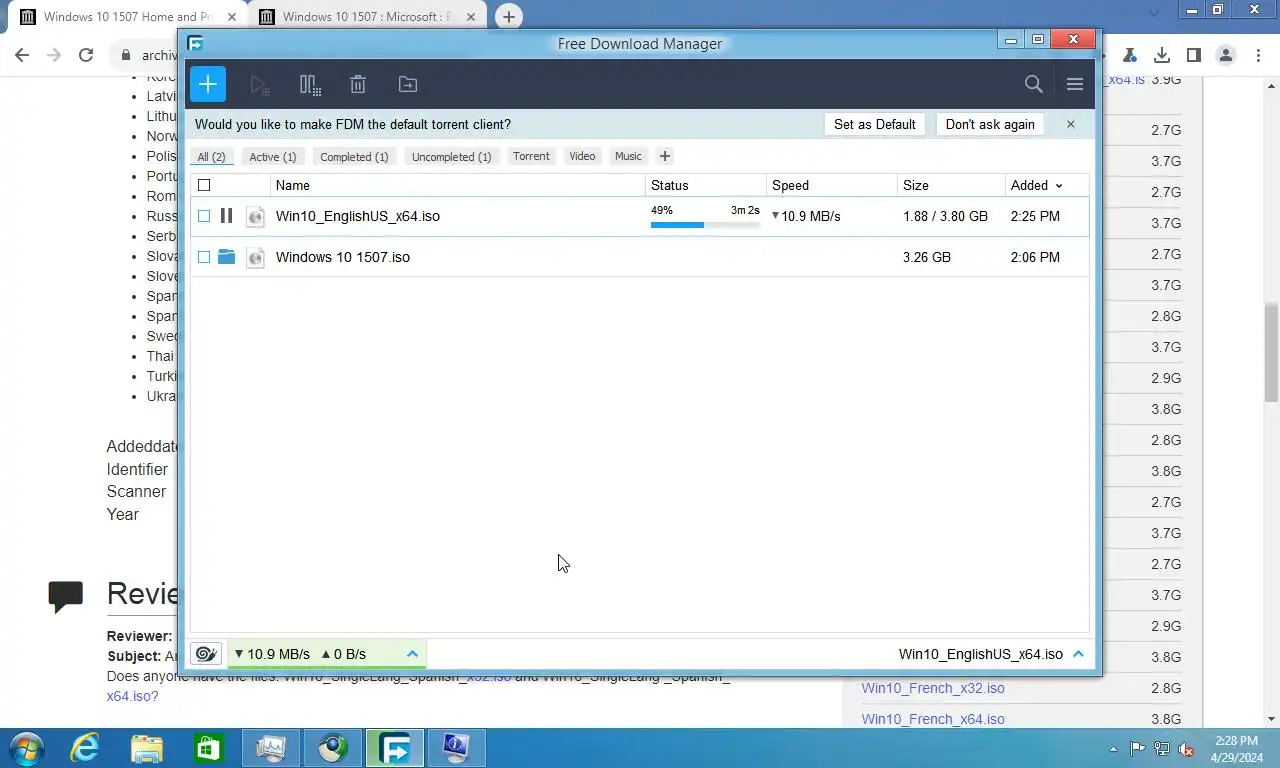The width and height of the screenshot is (1280, 768).
Task: Select the Win10_EnglishUS_x64.iso file name
Action: click(x=358, y=216)
